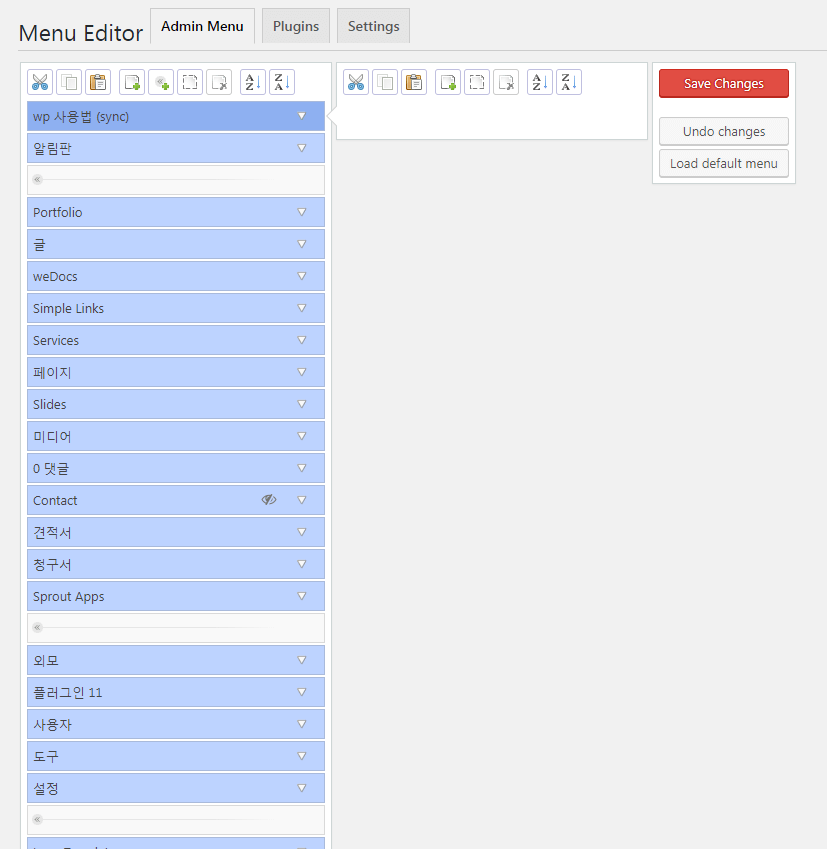Open the Settings tab
Viewport: 827px width, 849px height.
373,26
